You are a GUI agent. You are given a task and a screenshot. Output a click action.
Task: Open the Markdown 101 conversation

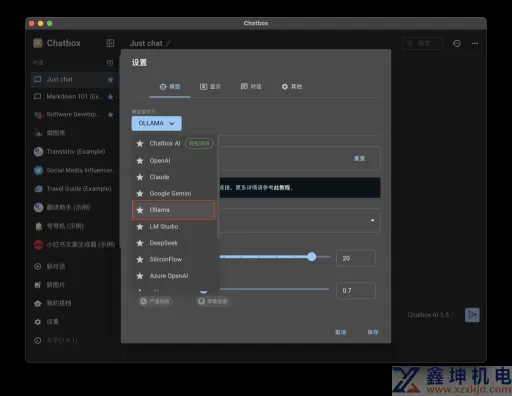click(74, 97)
